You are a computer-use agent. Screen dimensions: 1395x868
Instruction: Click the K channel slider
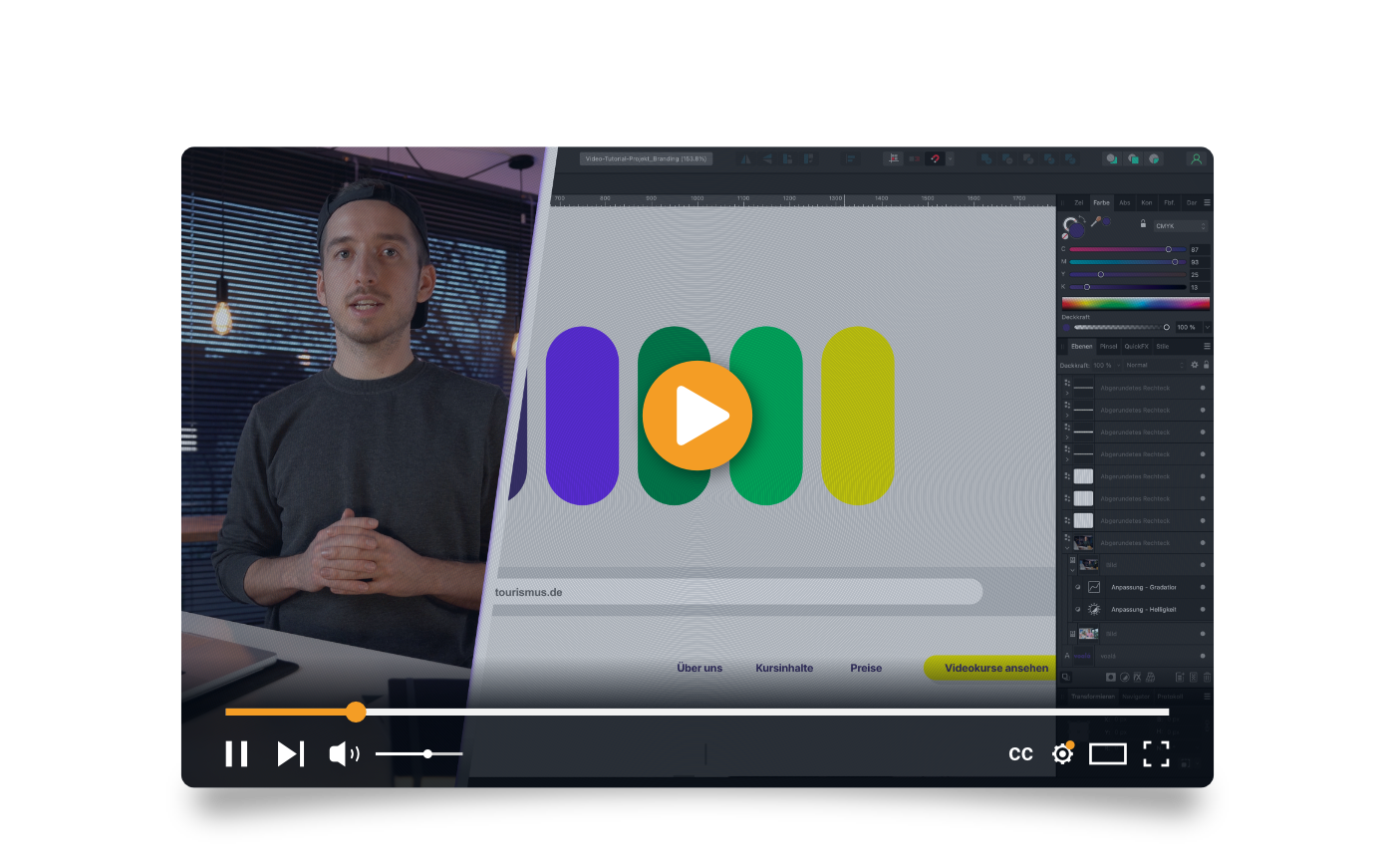point(1128,287)
